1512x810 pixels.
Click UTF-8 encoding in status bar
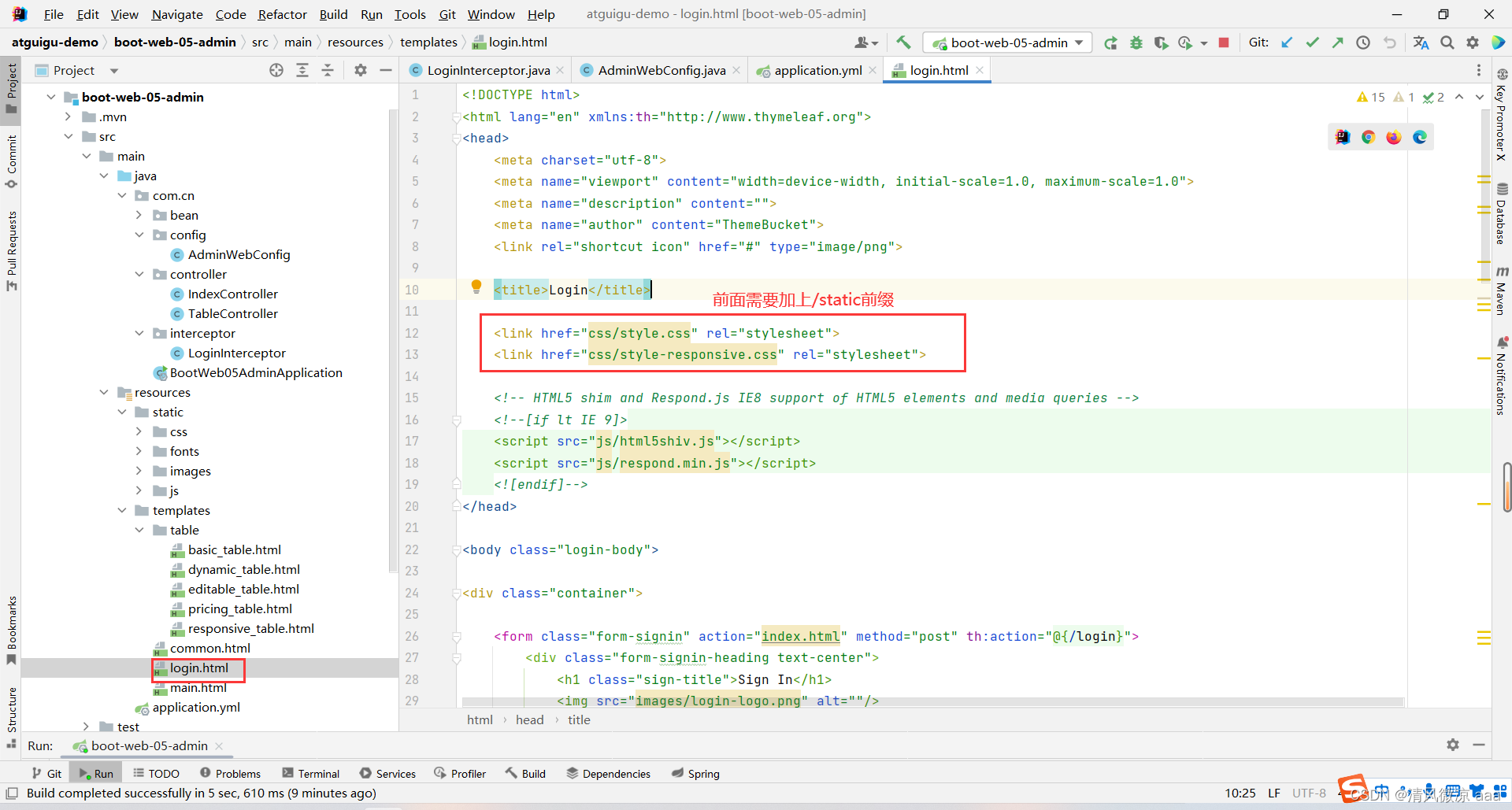1309,793
